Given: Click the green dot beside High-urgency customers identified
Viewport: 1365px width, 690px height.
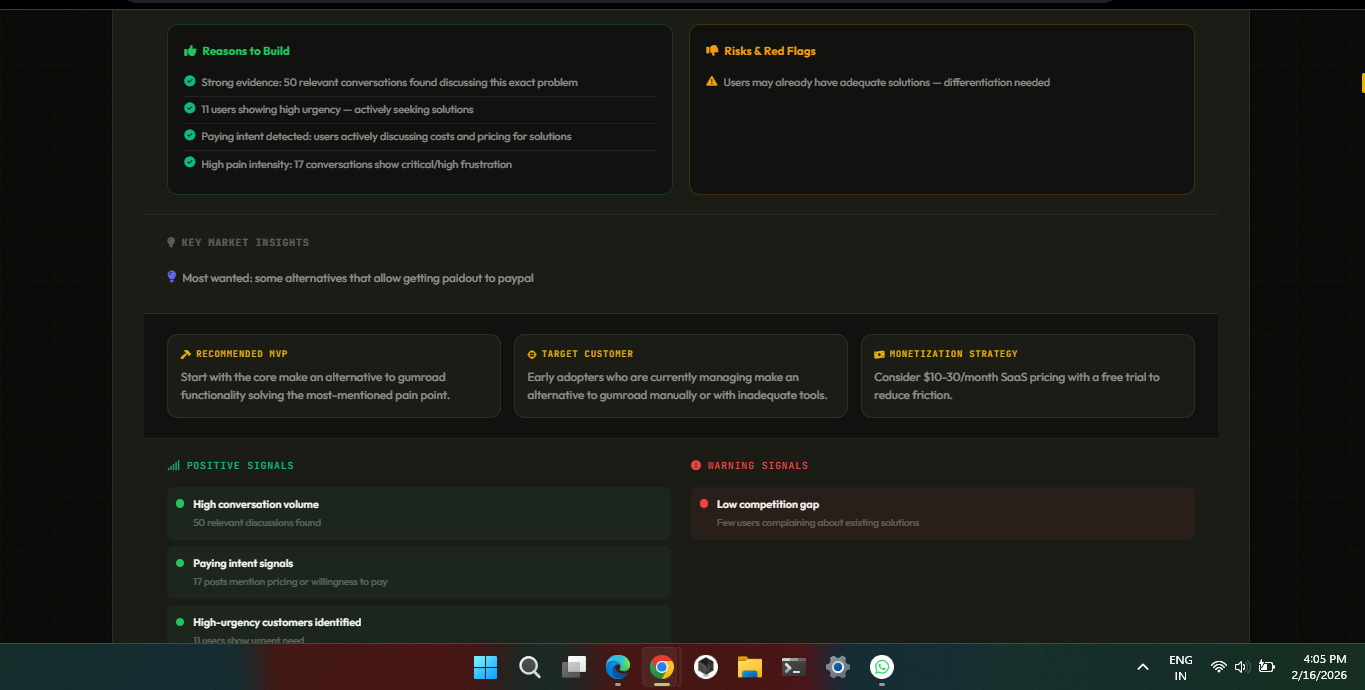Looking at the screenshot, I should (x=180, y=622).
